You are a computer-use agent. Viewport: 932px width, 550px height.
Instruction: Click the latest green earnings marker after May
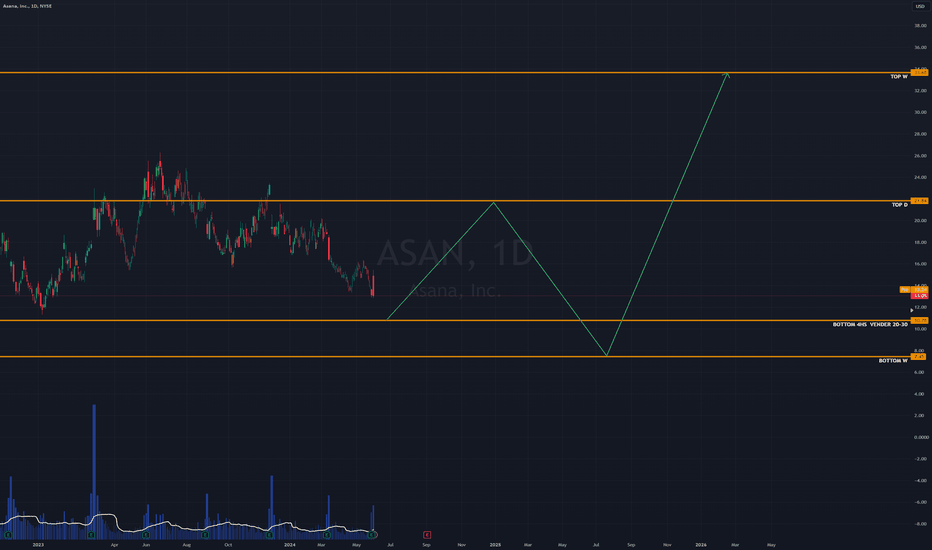point(373,535)
